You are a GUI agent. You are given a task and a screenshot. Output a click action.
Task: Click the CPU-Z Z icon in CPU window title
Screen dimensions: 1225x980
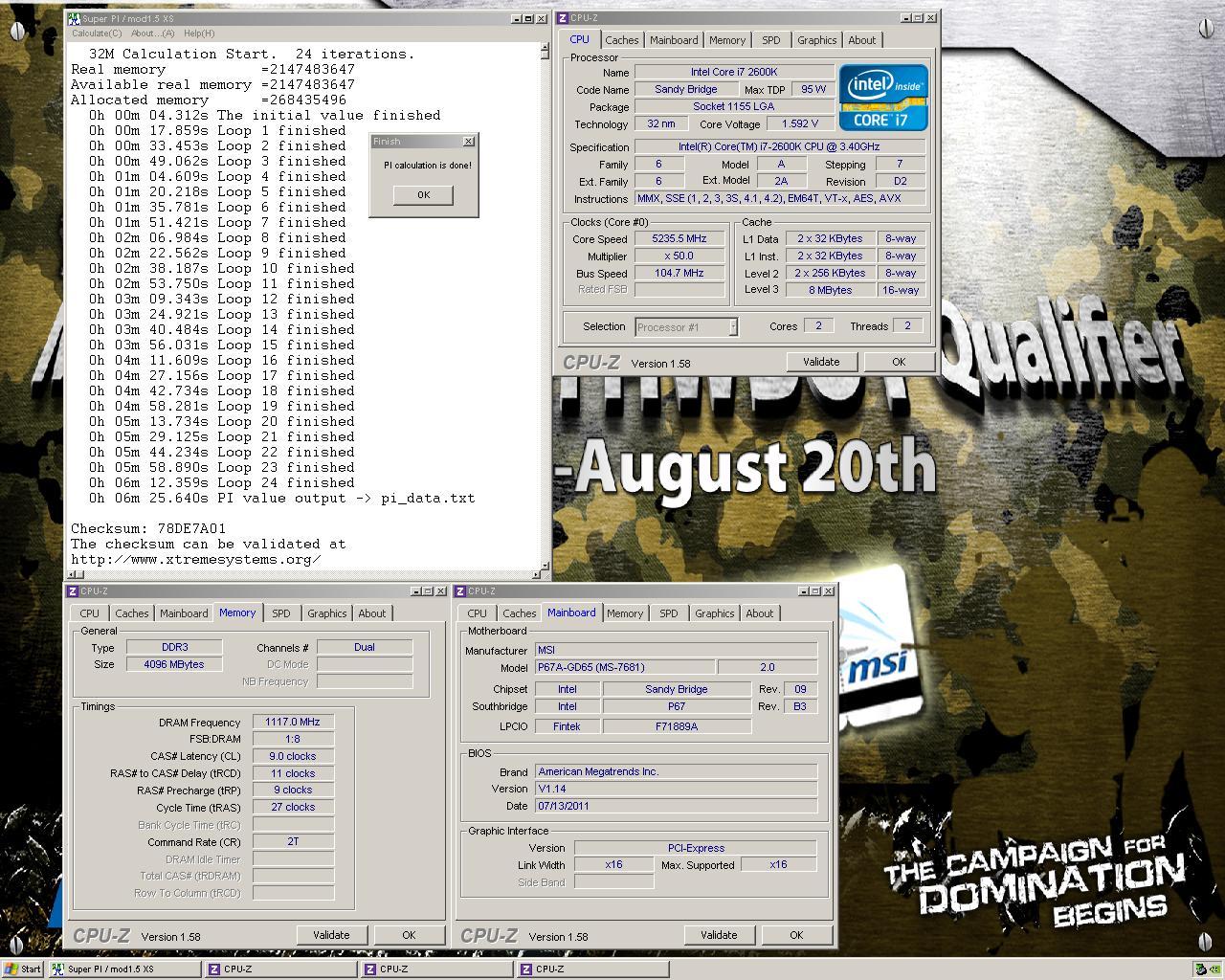coord(564,17)
